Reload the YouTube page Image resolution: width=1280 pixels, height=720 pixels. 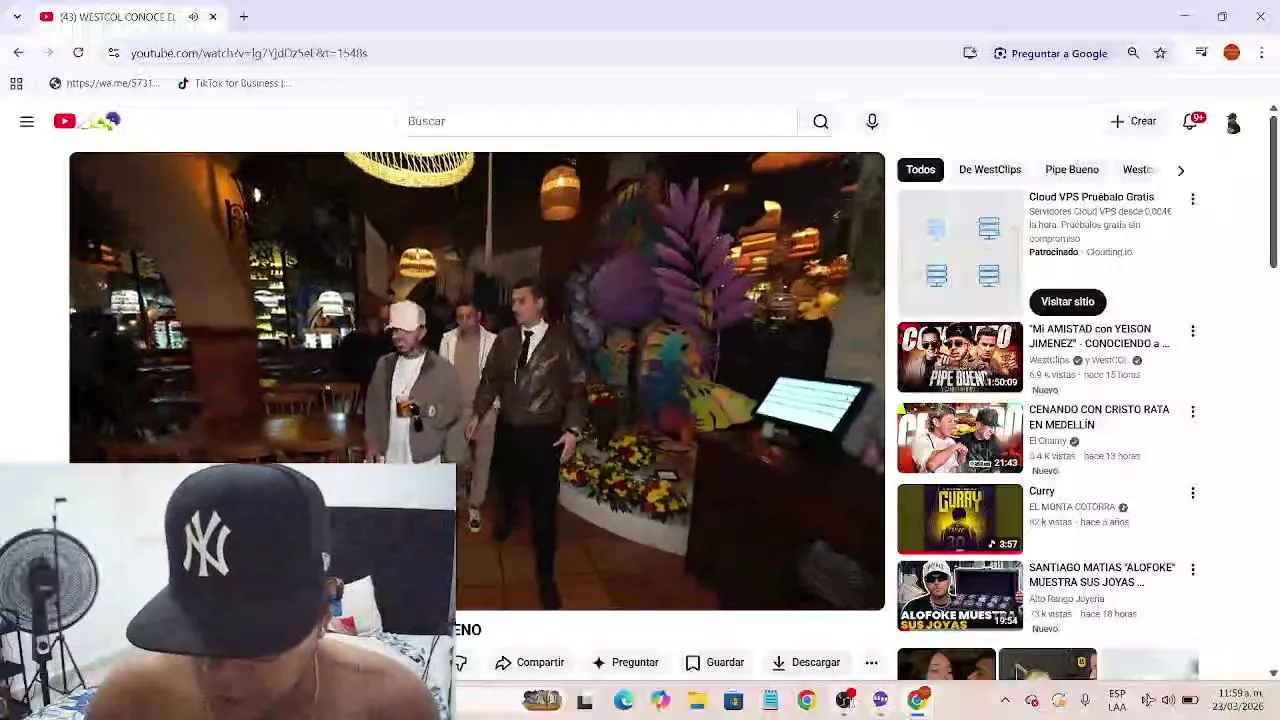coord(78,53)
